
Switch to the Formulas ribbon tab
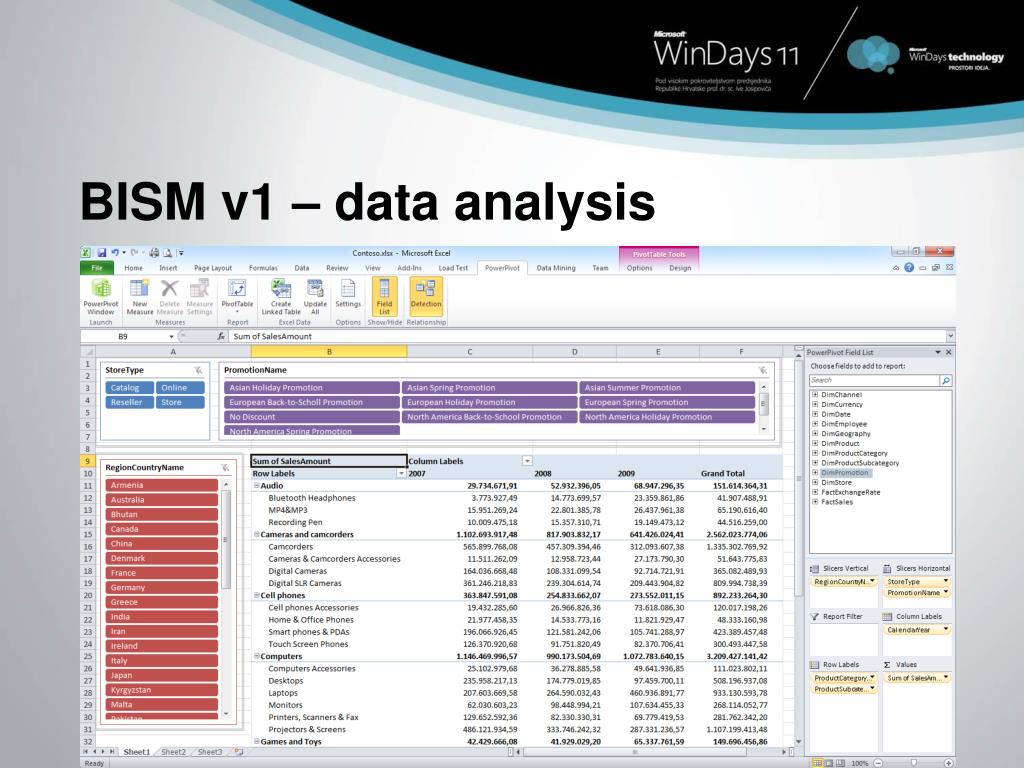tap(263, 268)
